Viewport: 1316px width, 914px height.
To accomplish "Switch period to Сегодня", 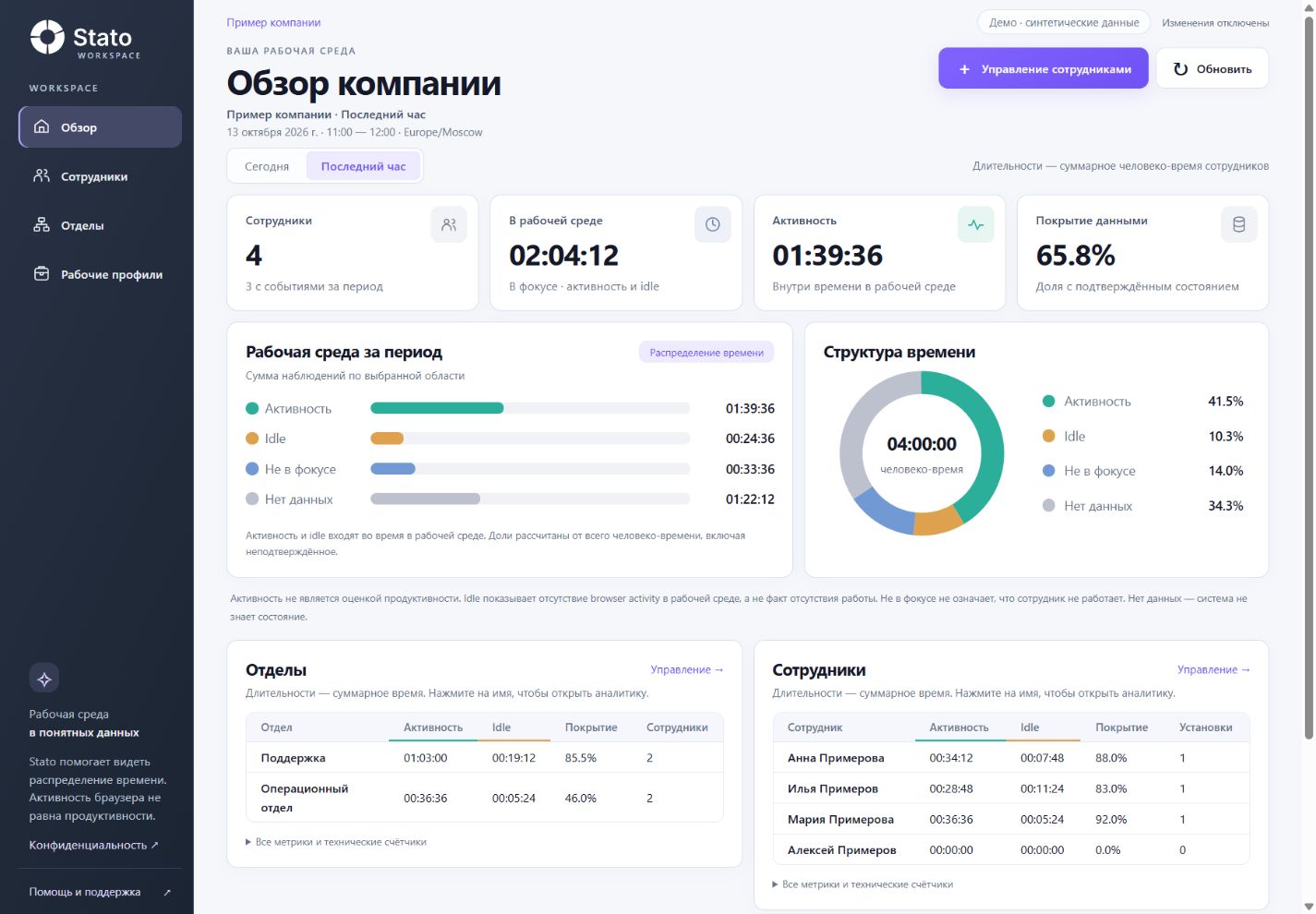I will [x=267, y=166].
